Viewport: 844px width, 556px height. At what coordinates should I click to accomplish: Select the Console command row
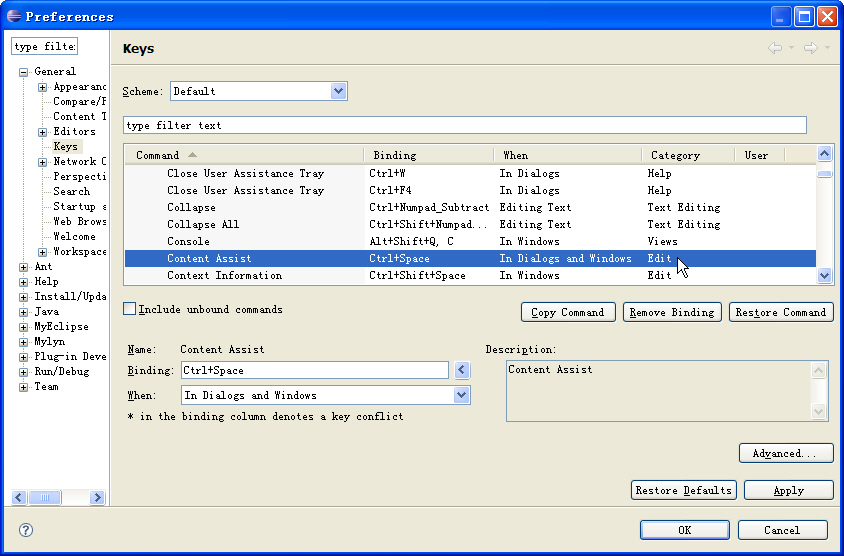[x=470, y=242]
